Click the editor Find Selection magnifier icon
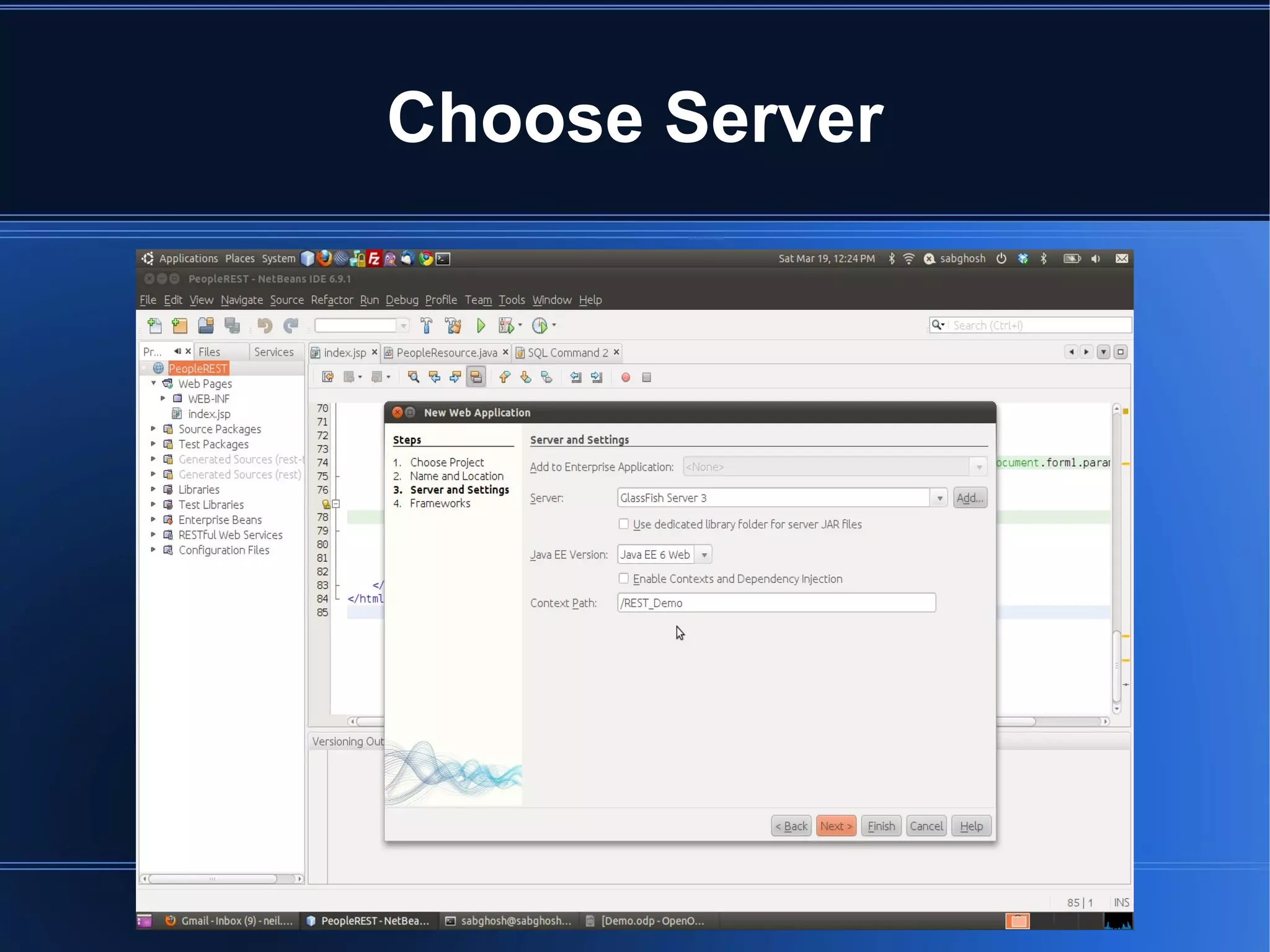Screen dimensions: 1270x952 [x=414, y=377]
